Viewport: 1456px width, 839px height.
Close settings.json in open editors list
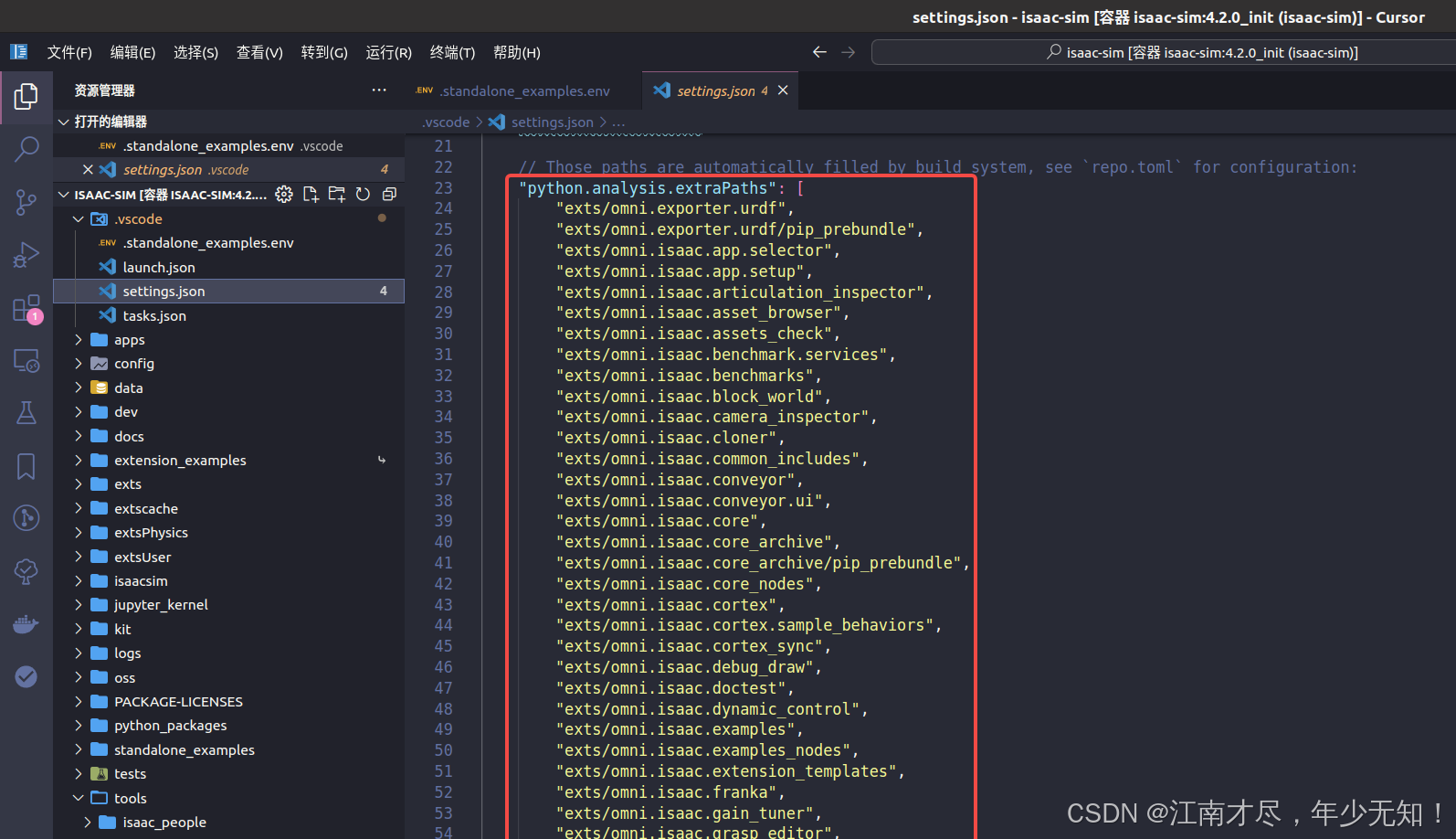click(x=88, y=170)
